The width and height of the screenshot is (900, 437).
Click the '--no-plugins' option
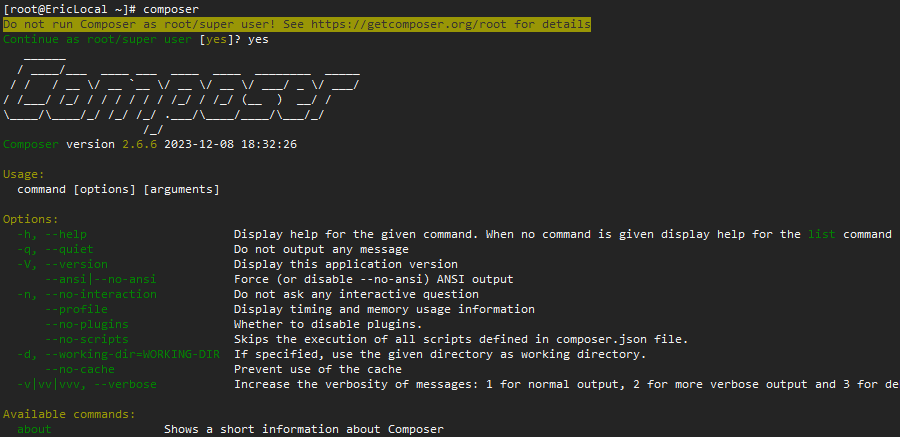87,324
